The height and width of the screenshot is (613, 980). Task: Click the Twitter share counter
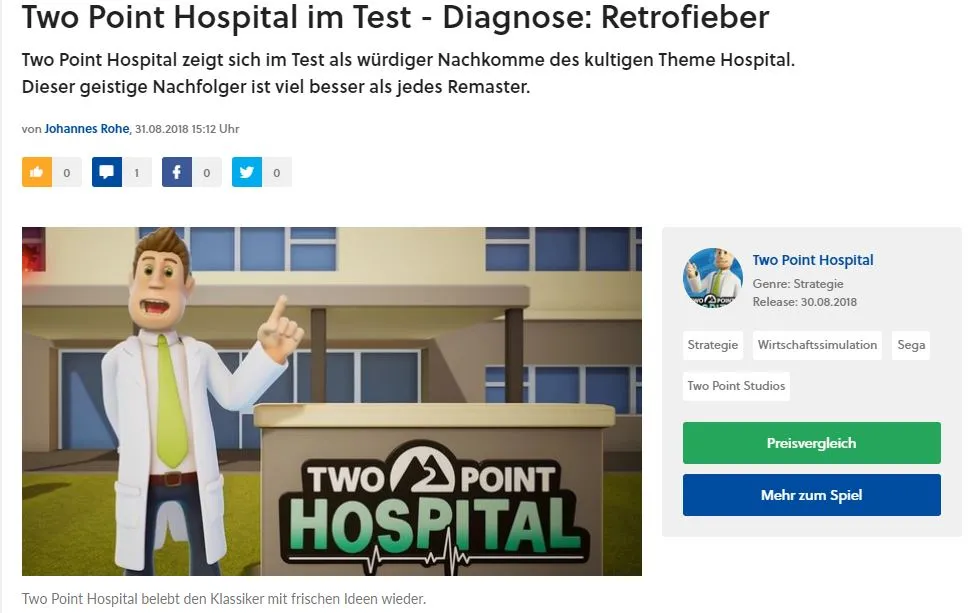coord(277,172)
